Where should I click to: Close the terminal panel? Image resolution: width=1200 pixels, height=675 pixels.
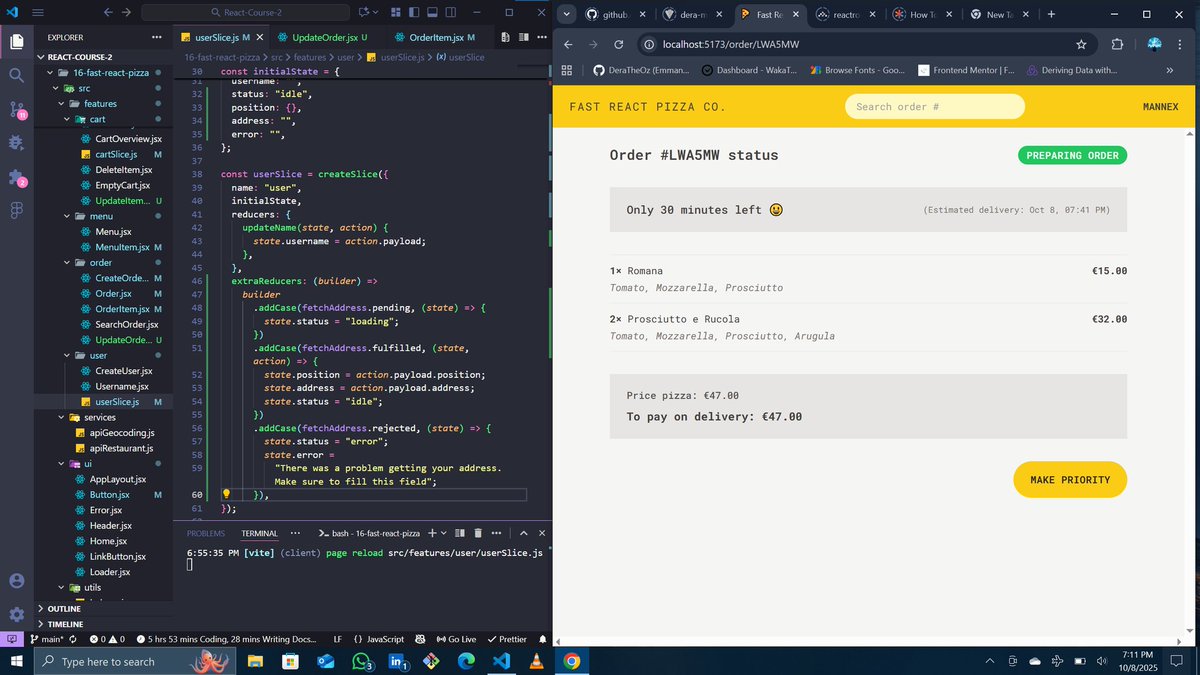[542, 533]
